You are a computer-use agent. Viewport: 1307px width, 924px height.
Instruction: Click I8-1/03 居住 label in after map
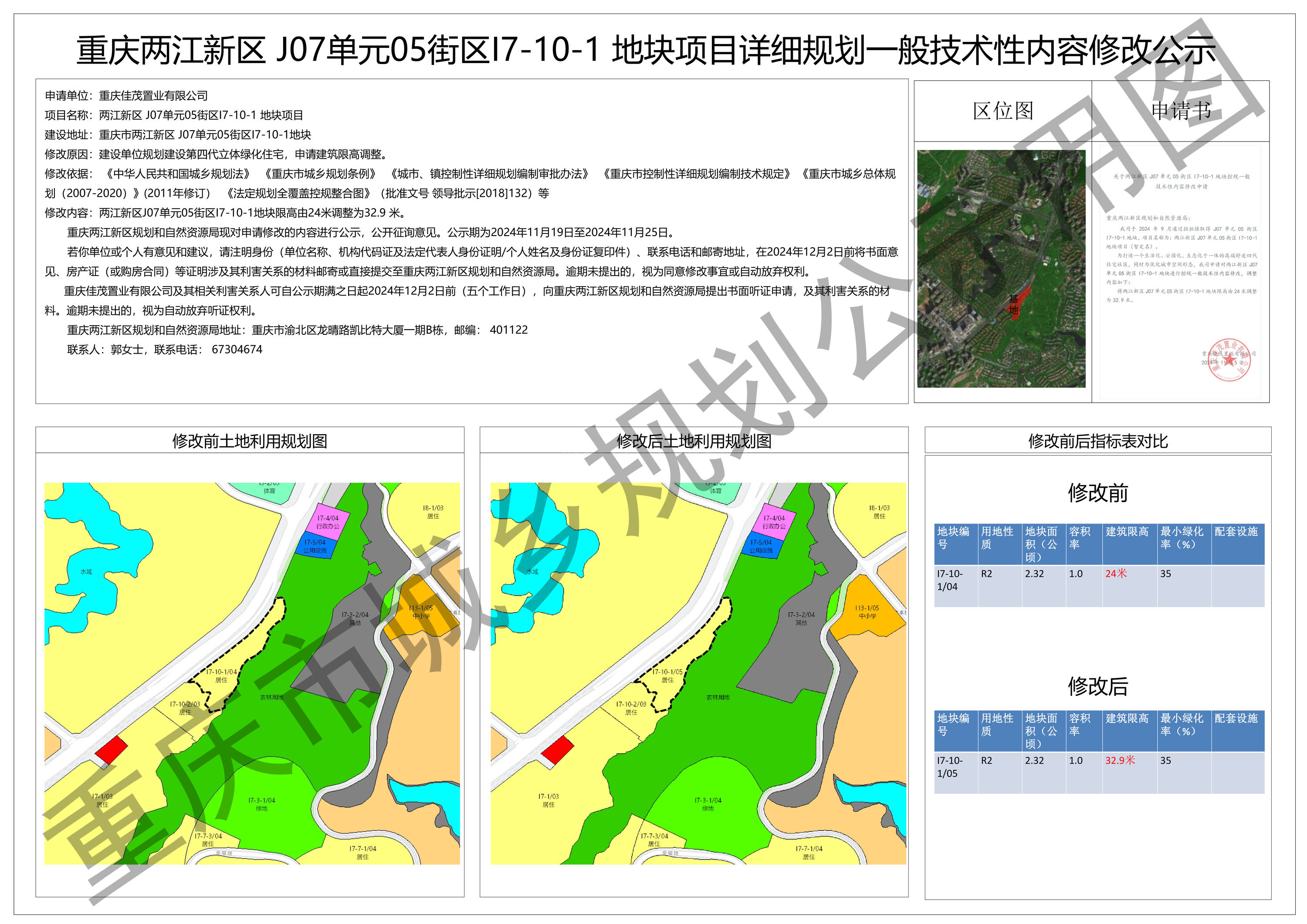click(x=880, y=512)
